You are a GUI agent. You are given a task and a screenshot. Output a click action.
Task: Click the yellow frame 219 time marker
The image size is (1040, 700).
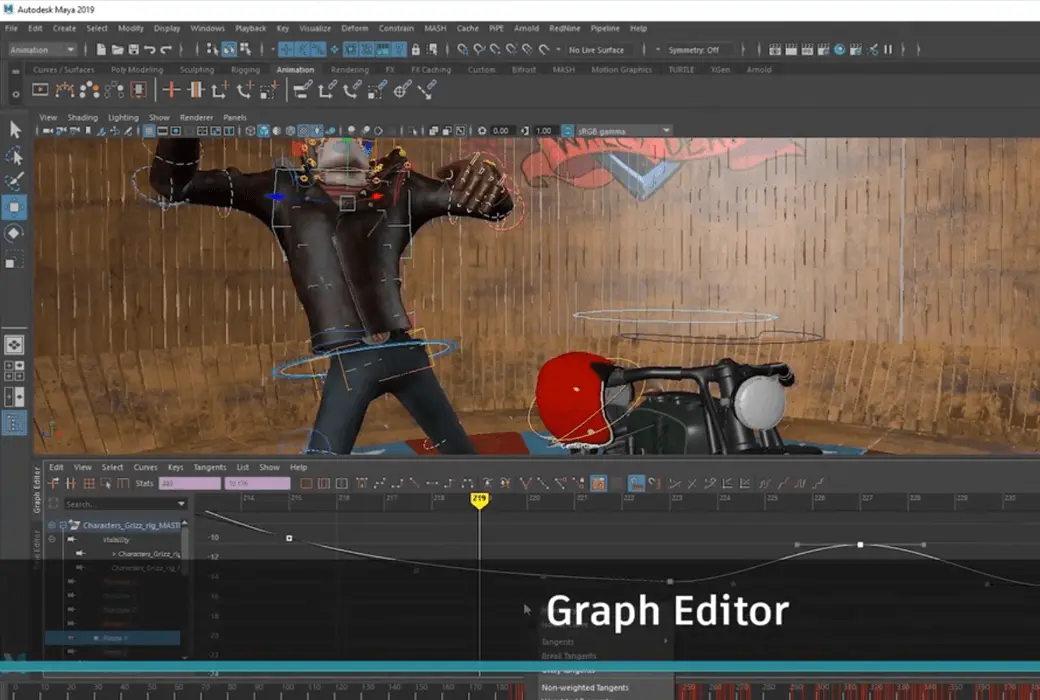click(x=480, y=500)
